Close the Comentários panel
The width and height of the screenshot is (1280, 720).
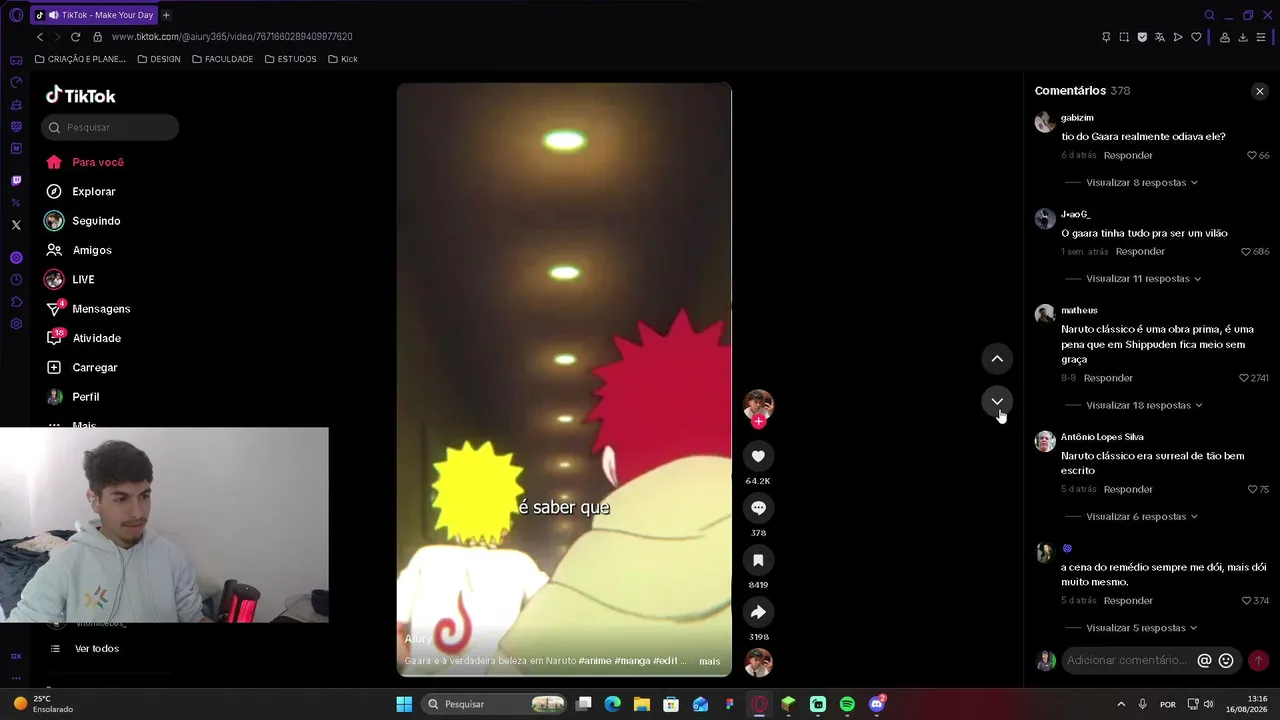(x=1259, y=91)
